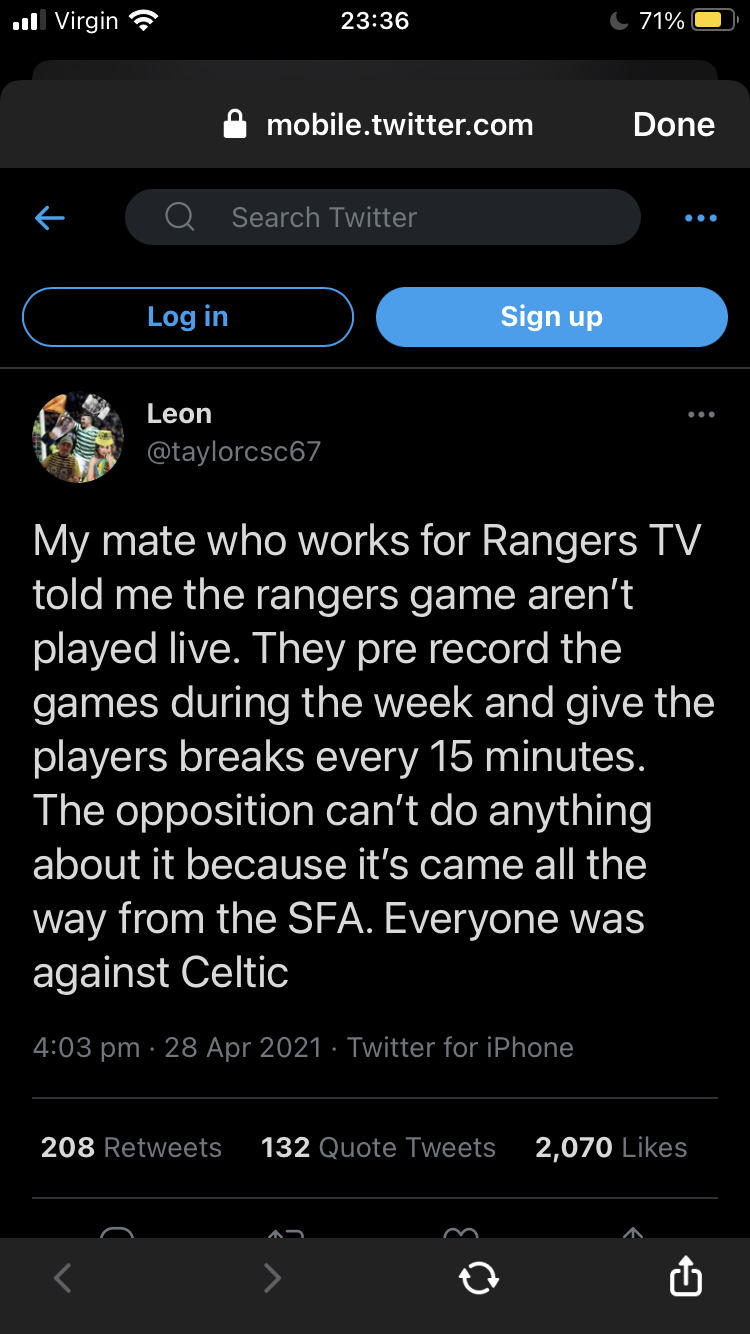Open the @taylorcsc67 handle link
Screen dimensions: 750x1334
234,452
